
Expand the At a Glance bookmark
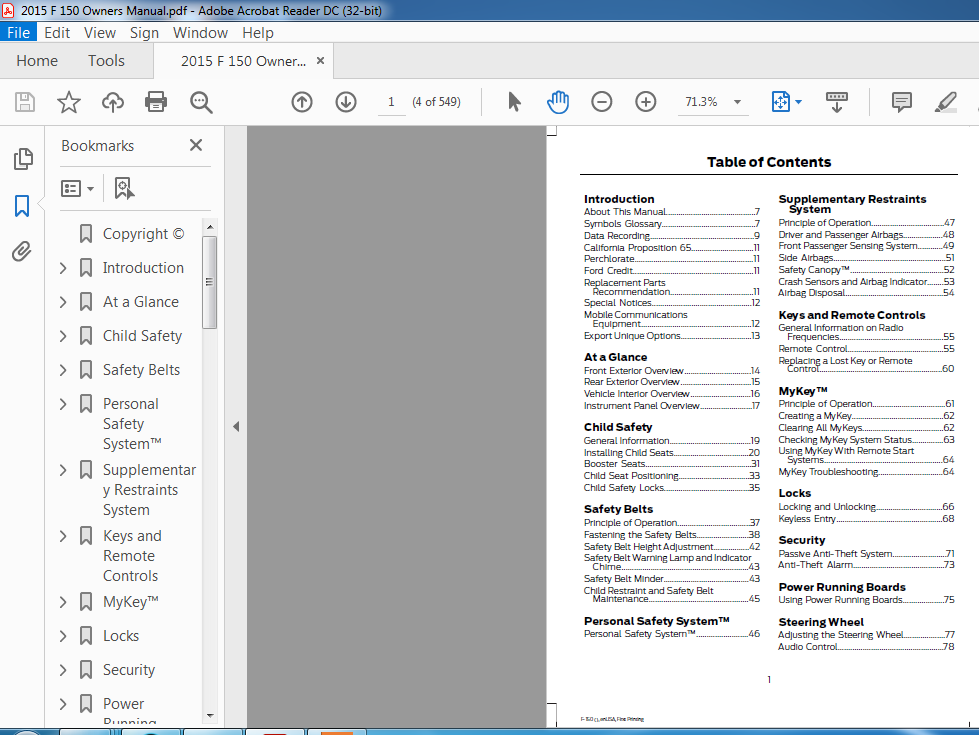point(63,302)
